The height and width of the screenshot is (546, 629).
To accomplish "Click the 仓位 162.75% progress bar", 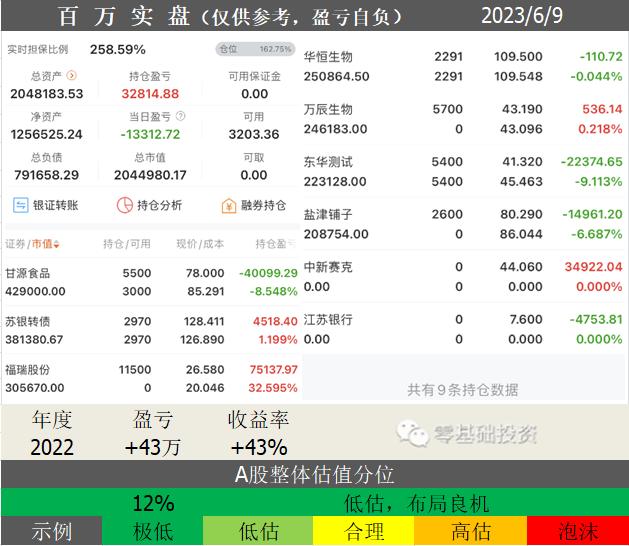I will (256, 49).
